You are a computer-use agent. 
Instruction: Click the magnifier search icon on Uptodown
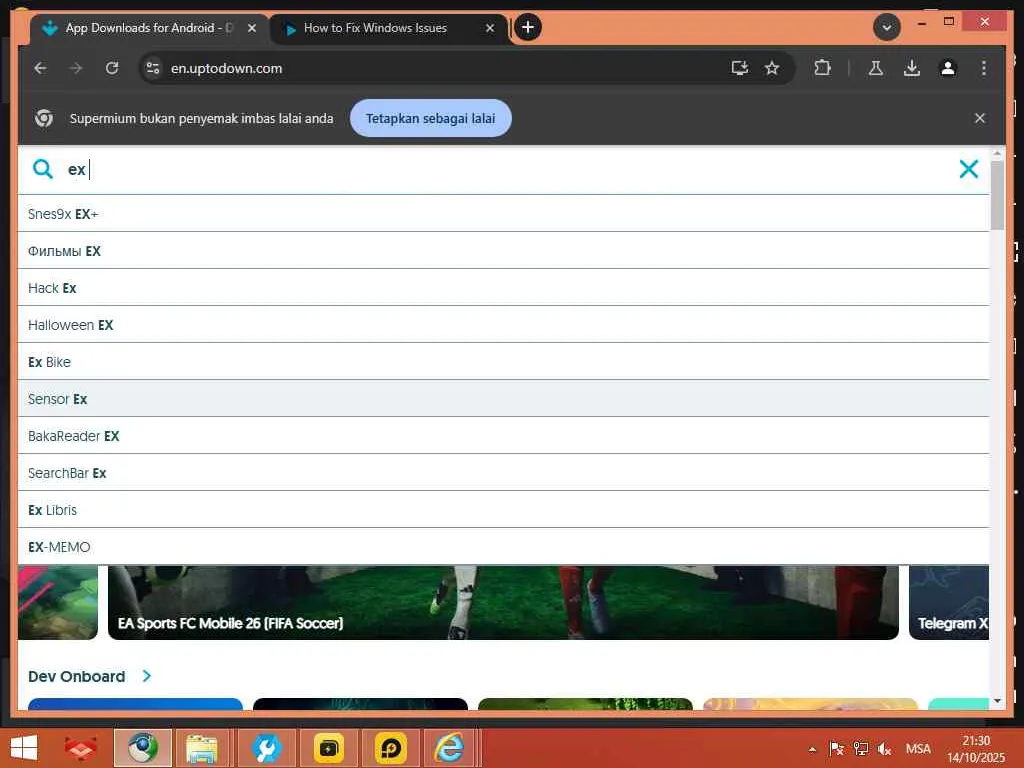(42, 169)
